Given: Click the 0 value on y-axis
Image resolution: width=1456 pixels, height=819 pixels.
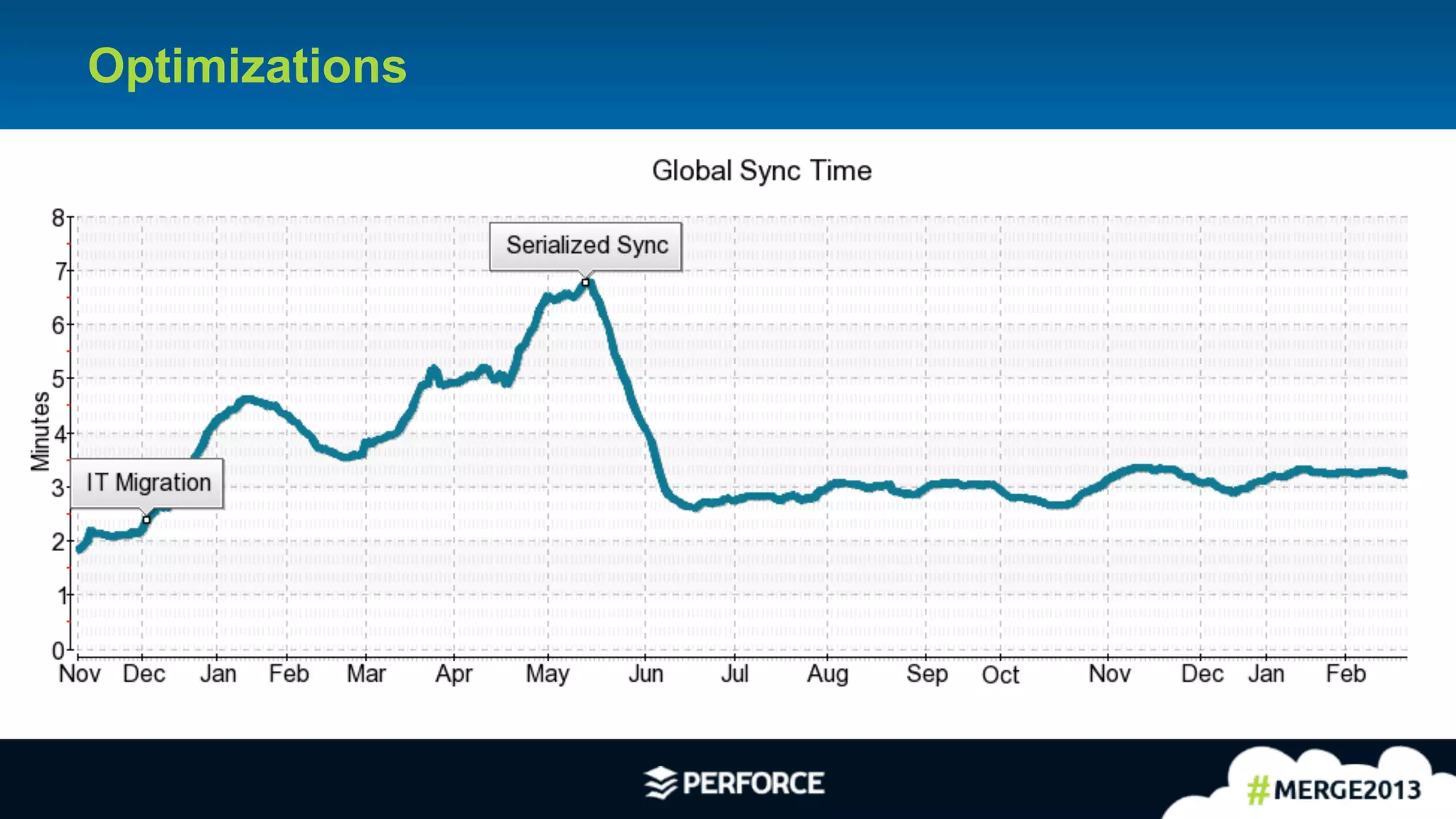Looking at the screenshot, I should pos(58,650).
